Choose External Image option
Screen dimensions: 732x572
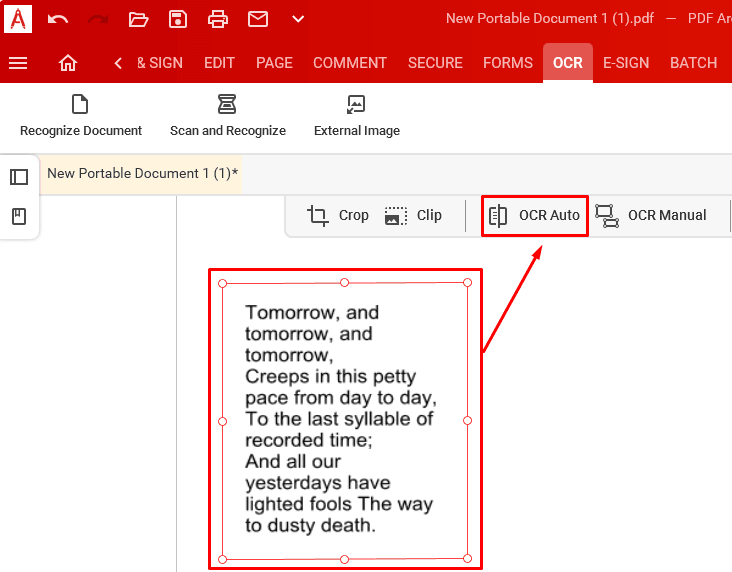click(x=356, y=116)
